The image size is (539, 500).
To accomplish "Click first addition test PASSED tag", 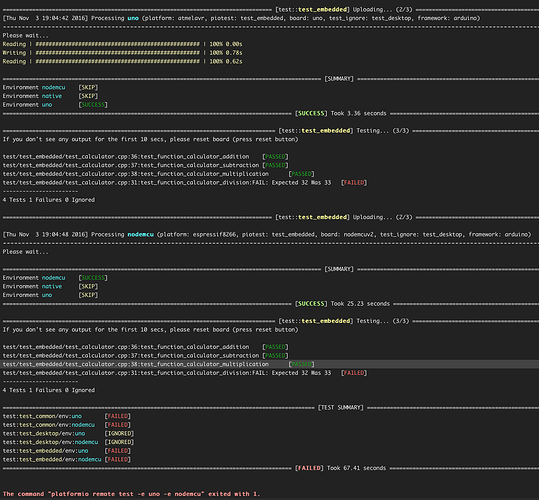I will coord(275,157).
